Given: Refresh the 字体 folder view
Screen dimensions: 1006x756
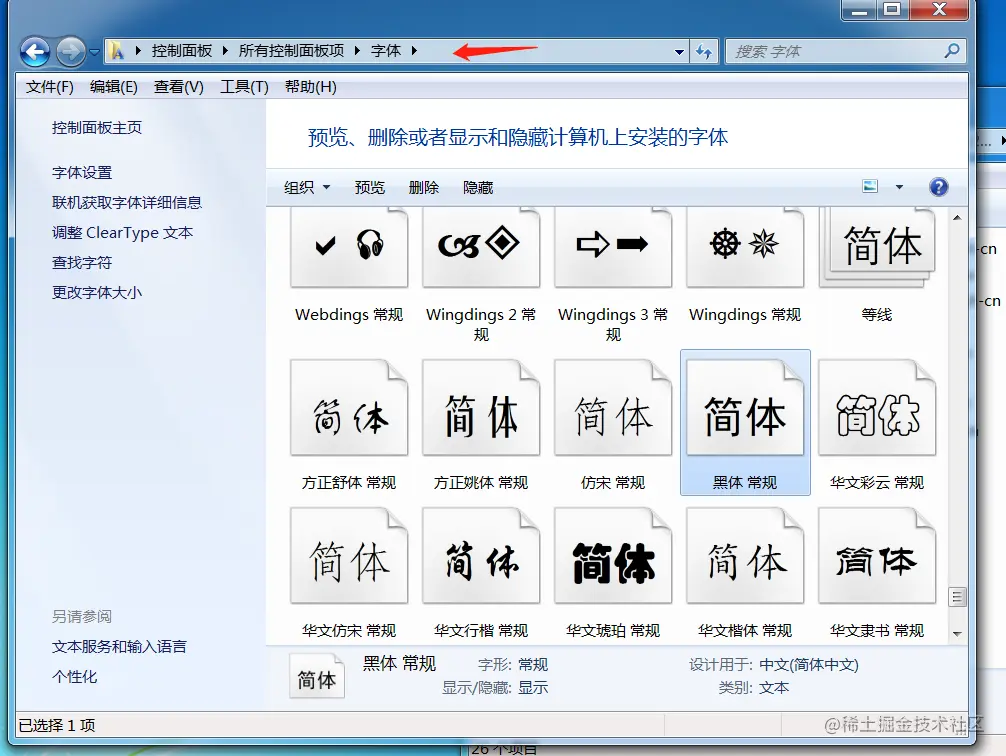Looking at the screenshot, I should tap(704, 51).
